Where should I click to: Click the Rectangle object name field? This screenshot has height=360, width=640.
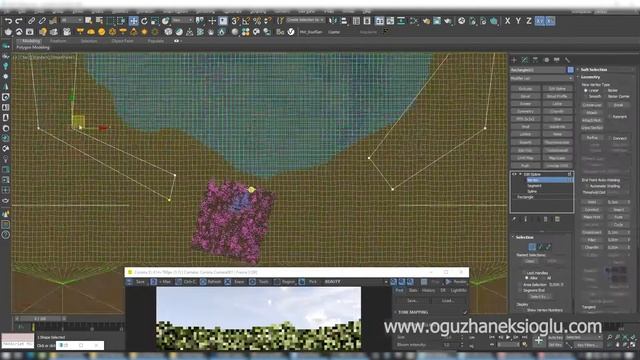(538, 70)
